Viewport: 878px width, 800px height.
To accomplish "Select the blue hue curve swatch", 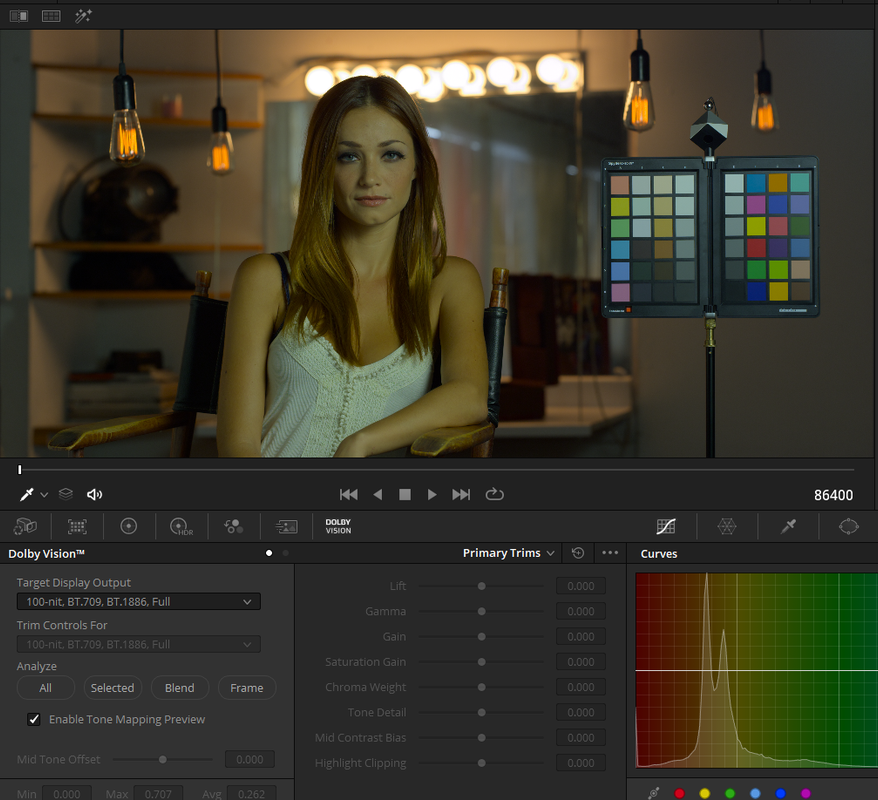I will pyautogui.click(x=781, y=793).
